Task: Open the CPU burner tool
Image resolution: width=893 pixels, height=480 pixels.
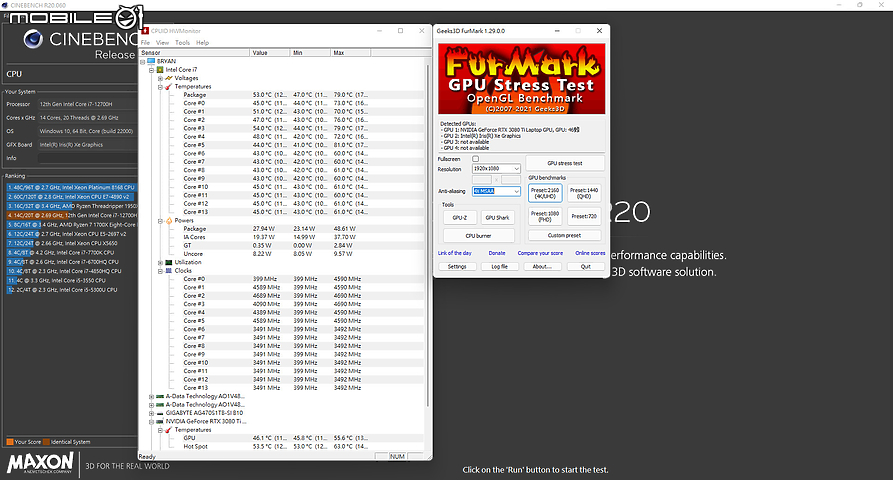Action: 478,236
